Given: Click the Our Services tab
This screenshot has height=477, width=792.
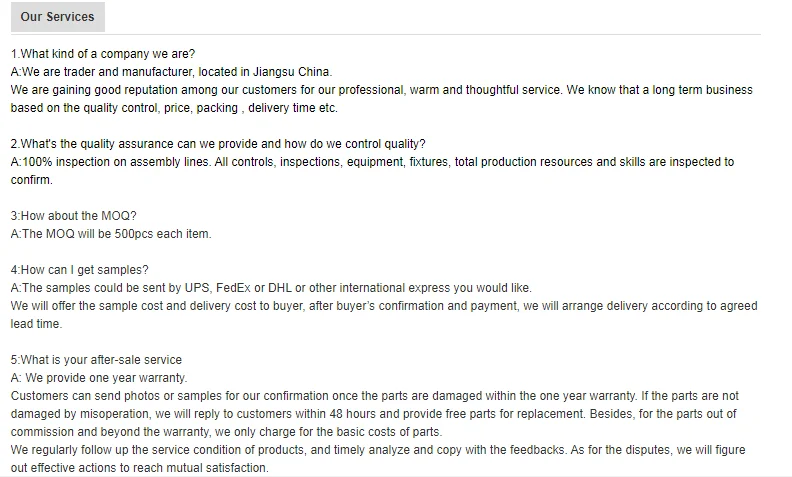Looking at the screenshot, I should [x=57, y=17].
